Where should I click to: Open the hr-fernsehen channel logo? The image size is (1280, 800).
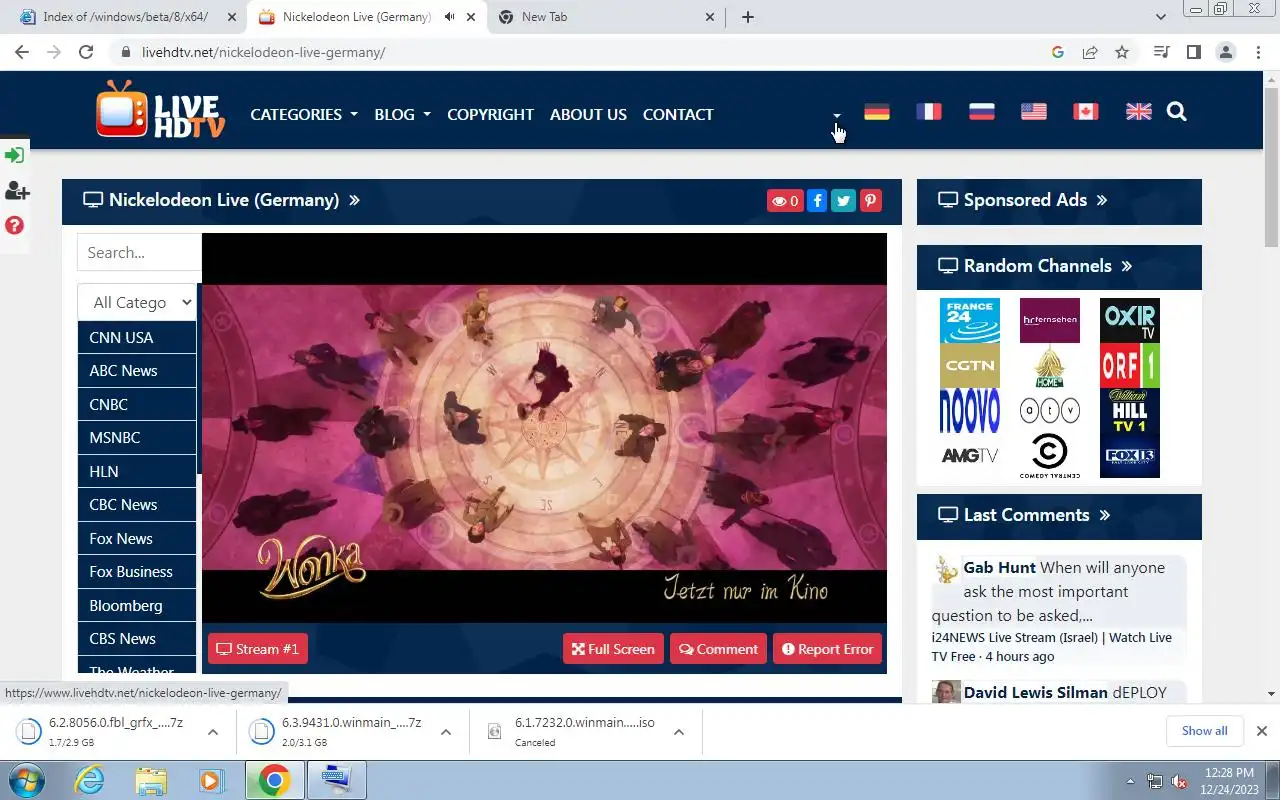click(x=1050, y=320)
